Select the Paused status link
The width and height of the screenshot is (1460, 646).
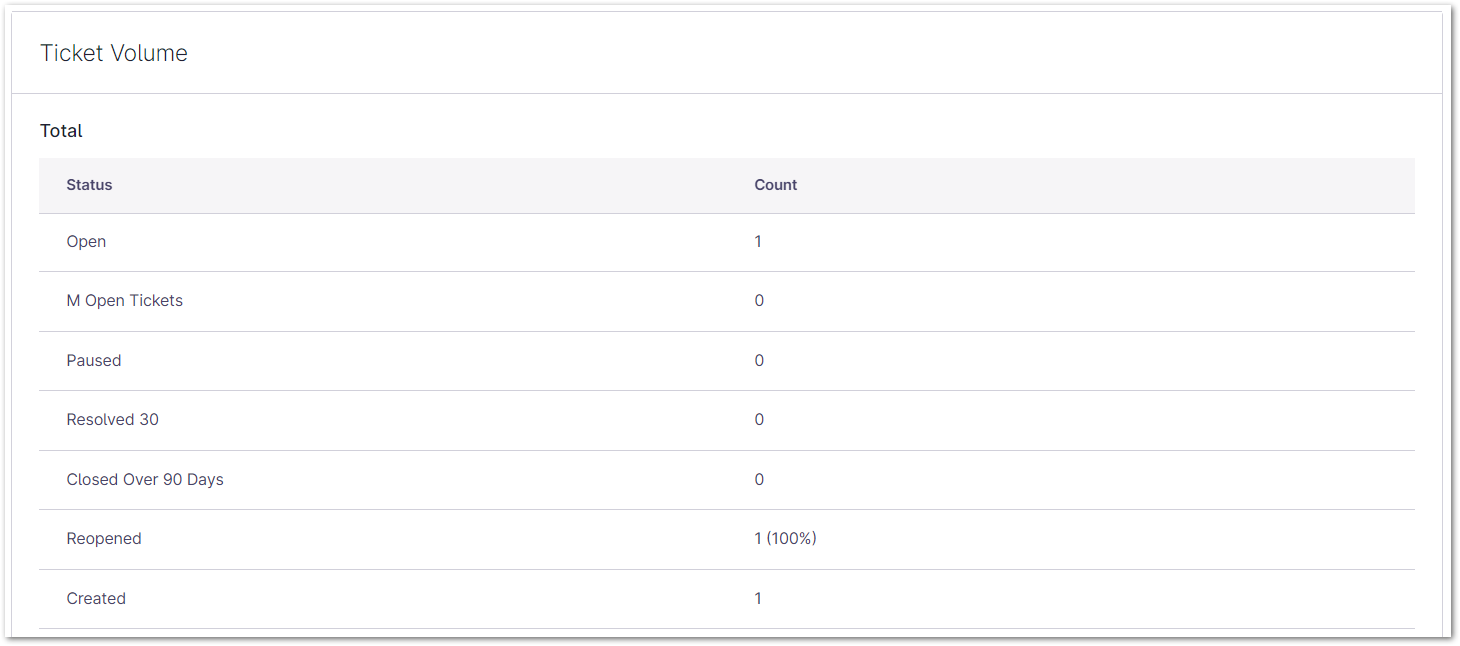[x=93, y=360]
